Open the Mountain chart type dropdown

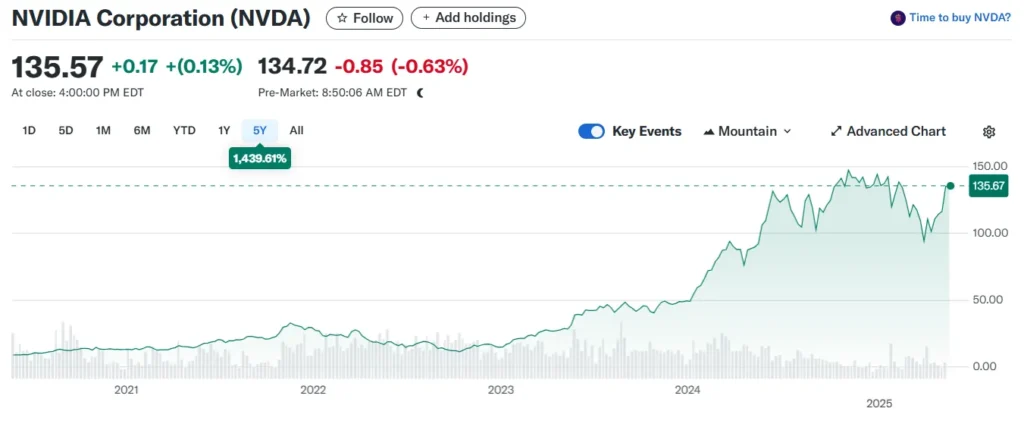coord(747,131)
